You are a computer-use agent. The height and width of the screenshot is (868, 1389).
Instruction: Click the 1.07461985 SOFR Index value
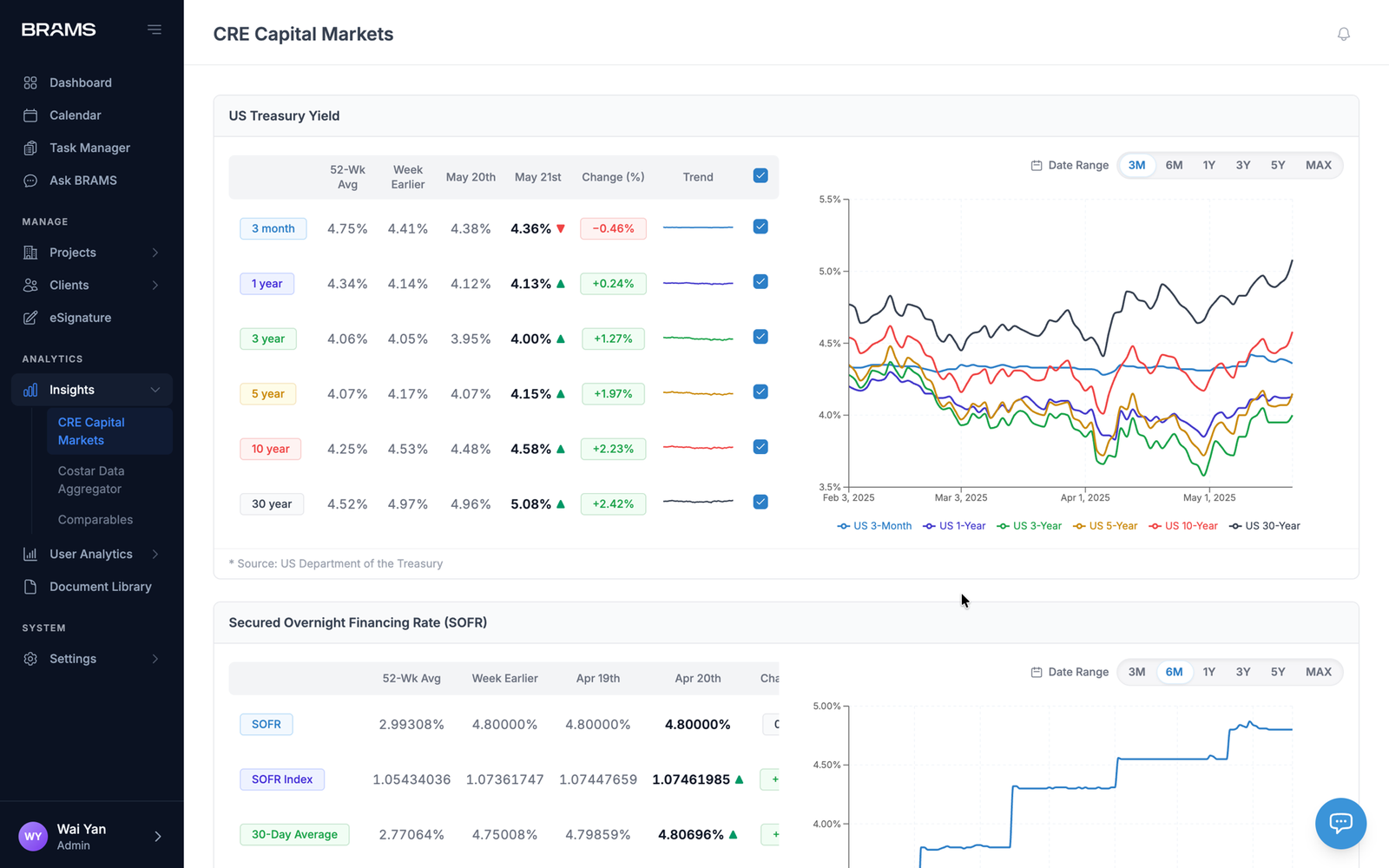click(691, 779)
